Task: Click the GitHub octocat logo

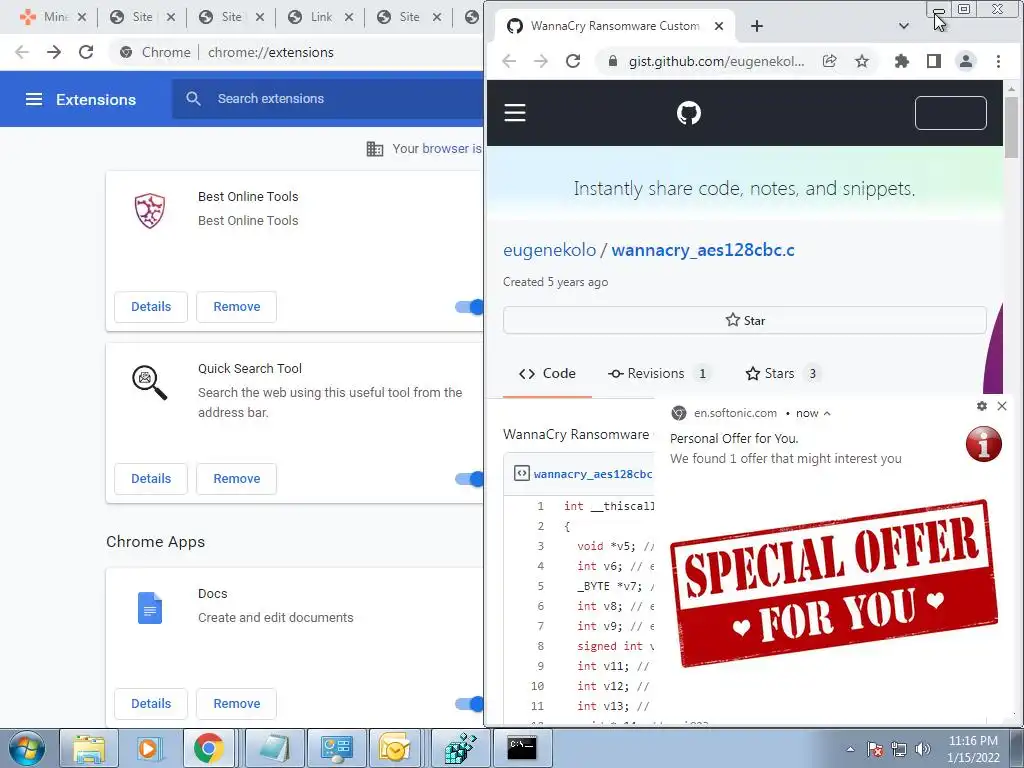Action: [x=689, y=113]
